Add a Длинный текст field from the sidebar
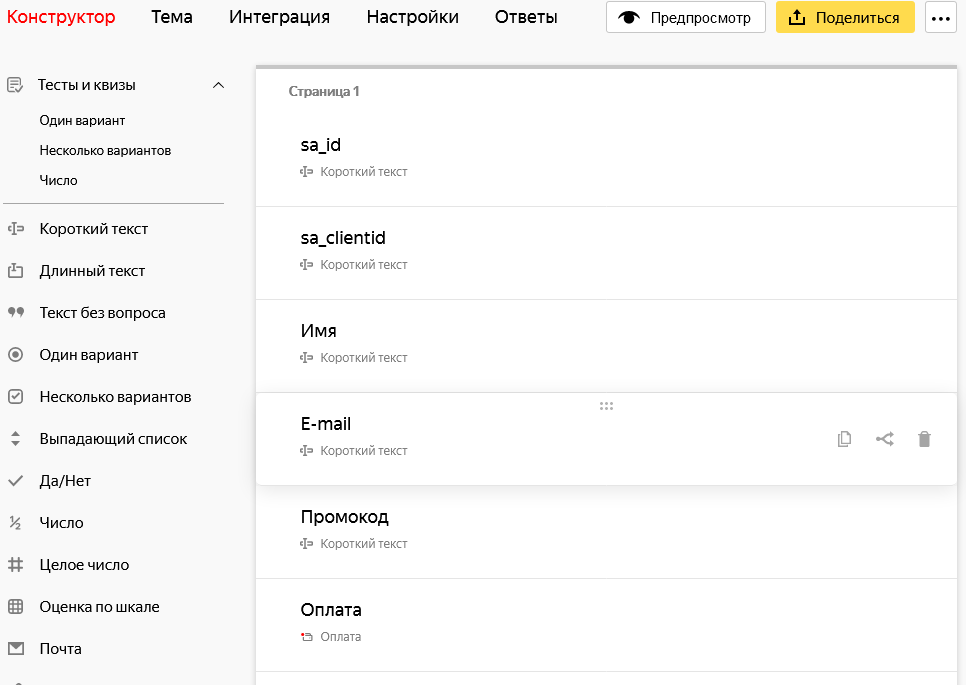The height and width of the screenshot is (685, 966). [92, 271]
